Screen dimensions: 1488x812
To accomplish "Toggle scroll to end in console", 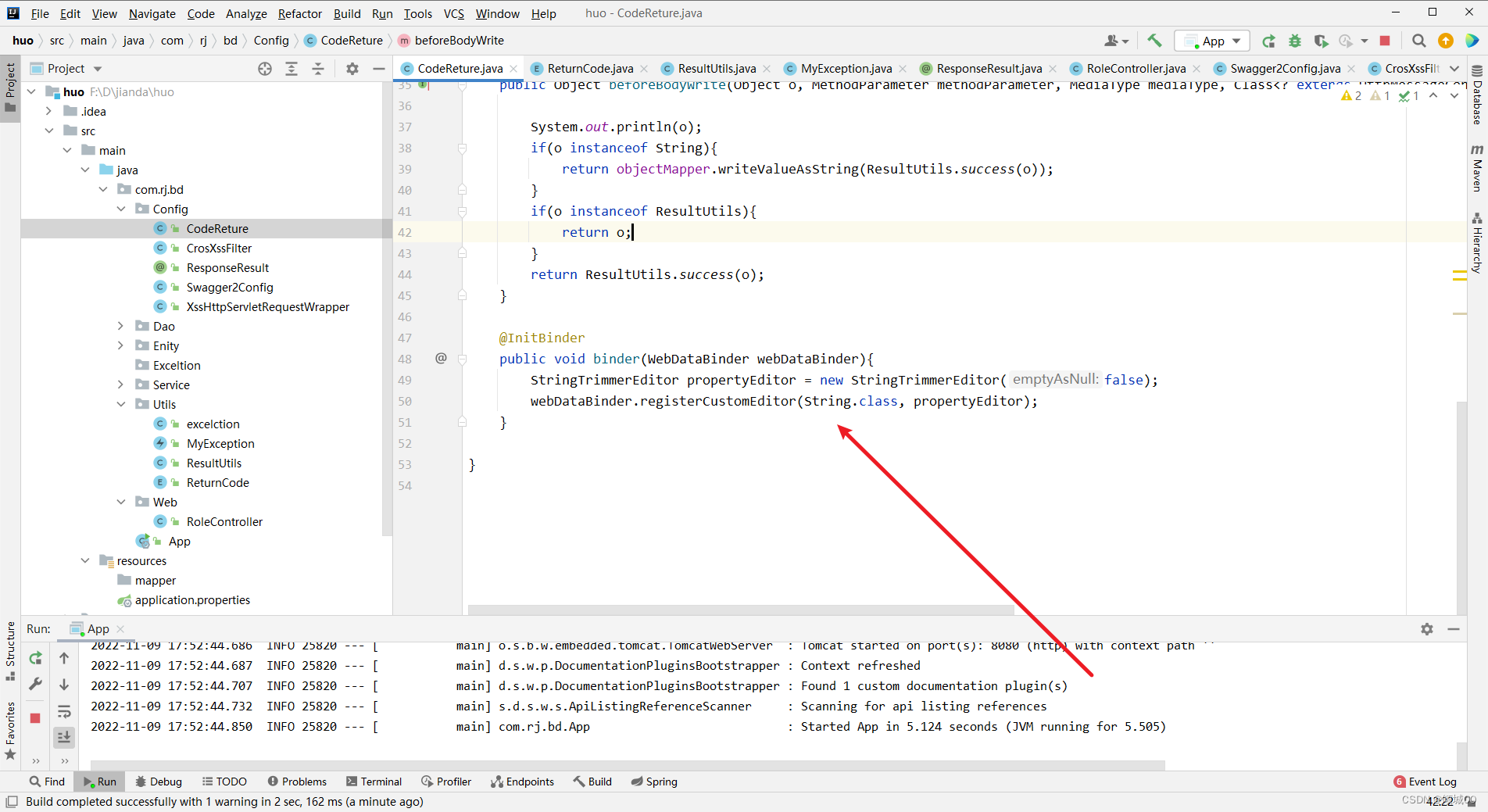I will tap(64, 736).
